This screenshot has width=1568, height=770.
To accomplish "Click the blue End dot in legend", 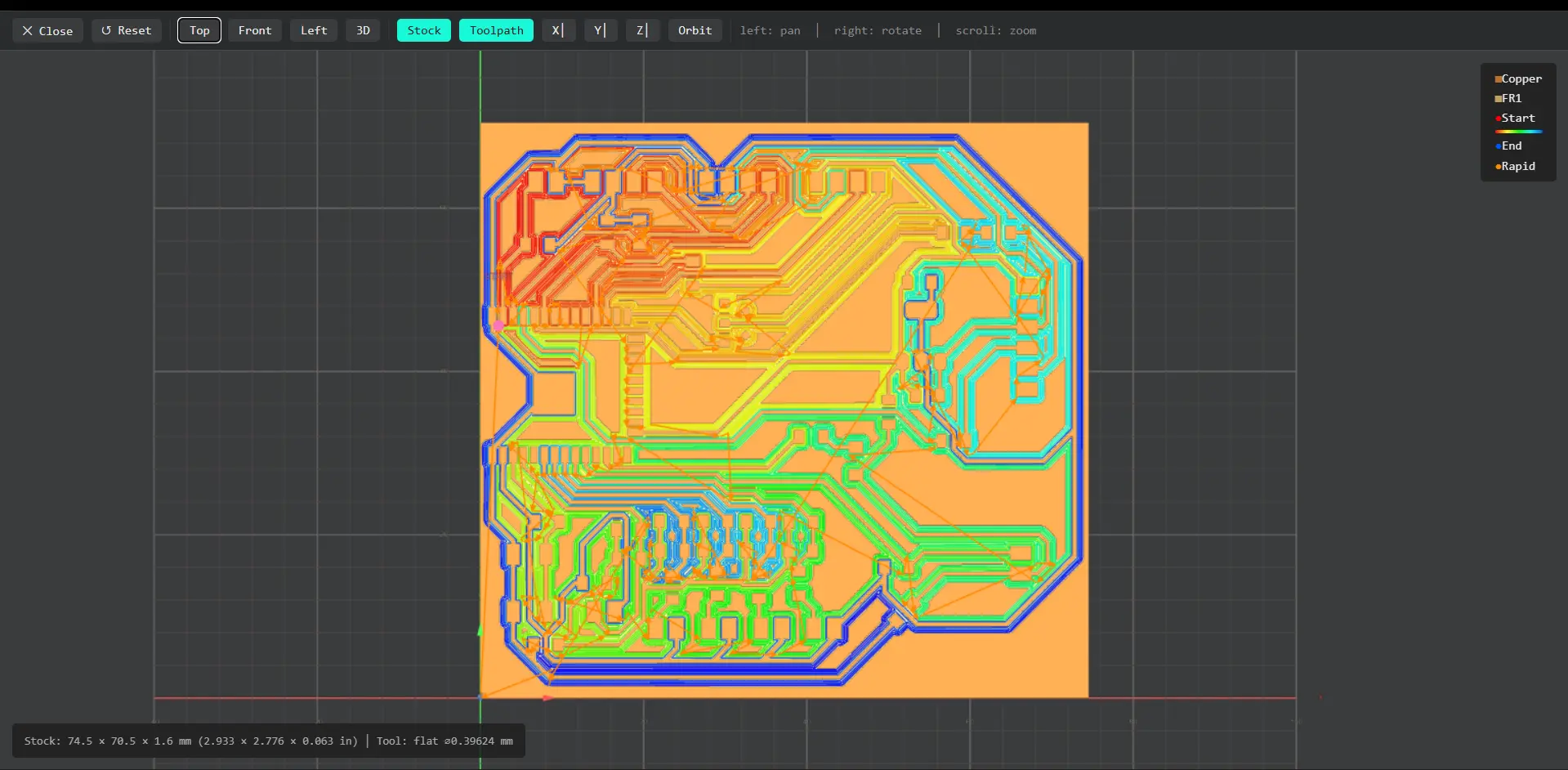I will pos(1498,146).
